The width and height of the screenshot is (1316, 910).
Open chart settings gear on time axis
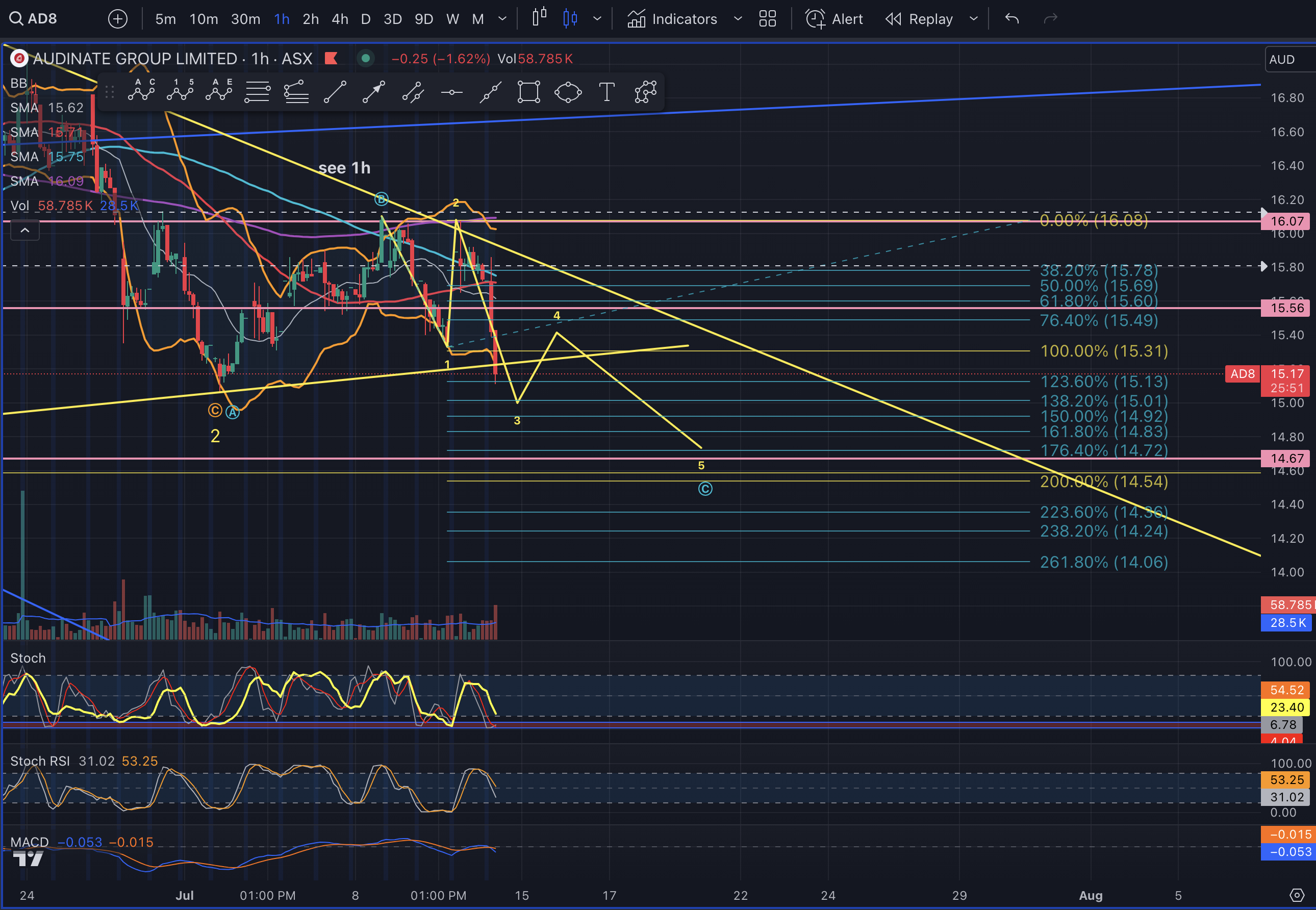[1297, 895]
